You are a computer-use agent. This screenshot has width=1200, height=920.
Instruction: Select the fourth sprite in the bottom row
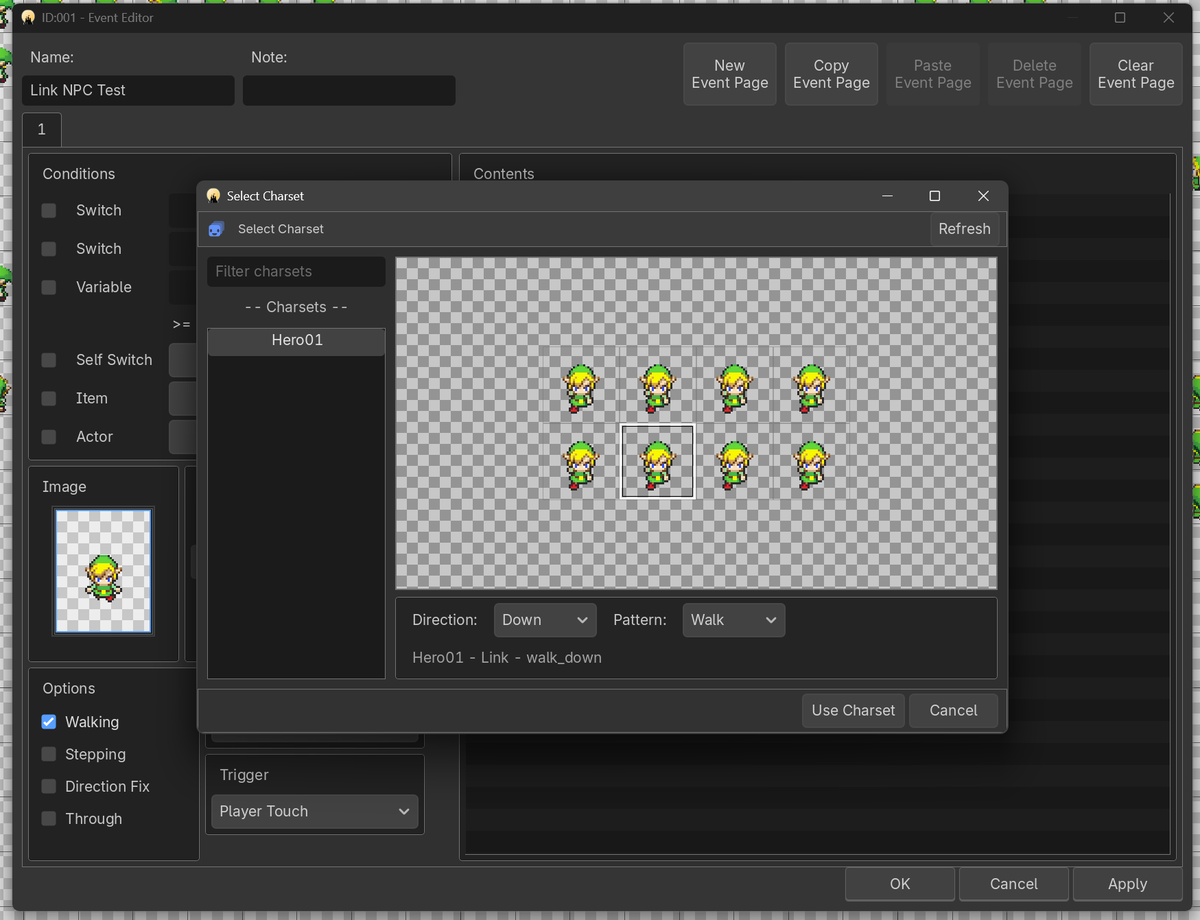tap(810, 464)
